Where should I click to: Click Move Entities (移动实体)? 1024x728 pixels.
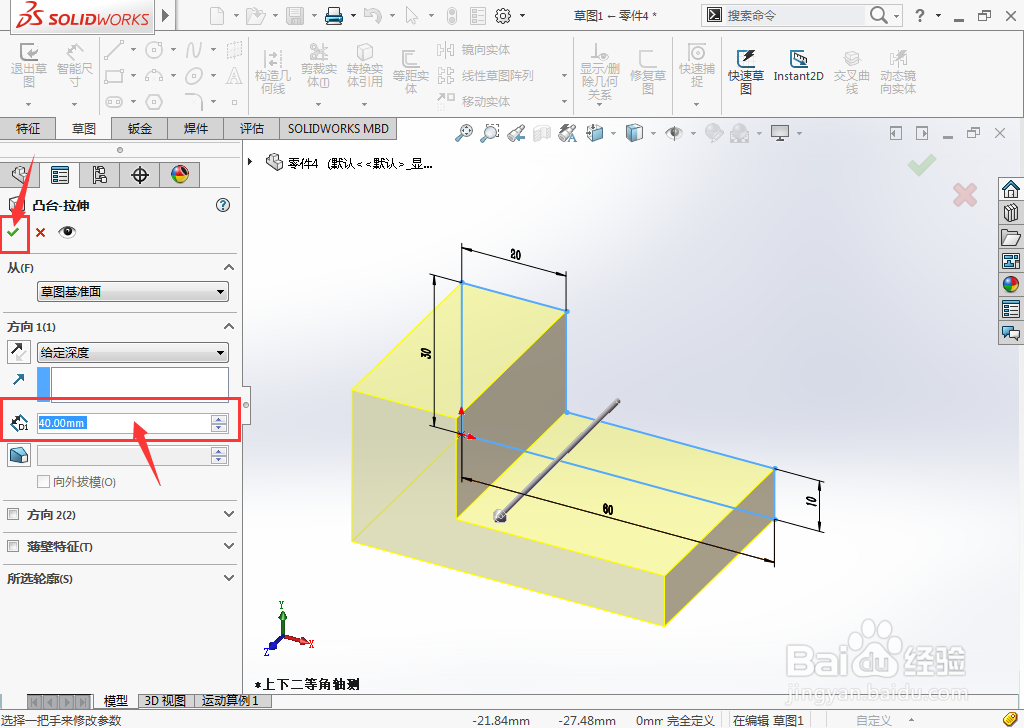pyautogui.click(x=474, y=101)
